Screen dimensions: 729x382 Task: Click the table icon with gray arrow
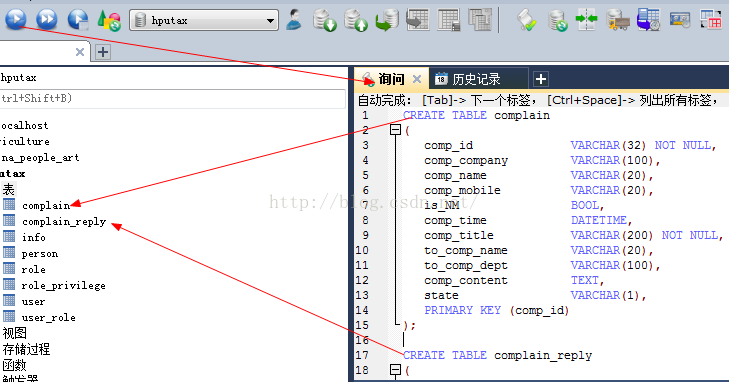pyautogui.click(x=418, y=20)
